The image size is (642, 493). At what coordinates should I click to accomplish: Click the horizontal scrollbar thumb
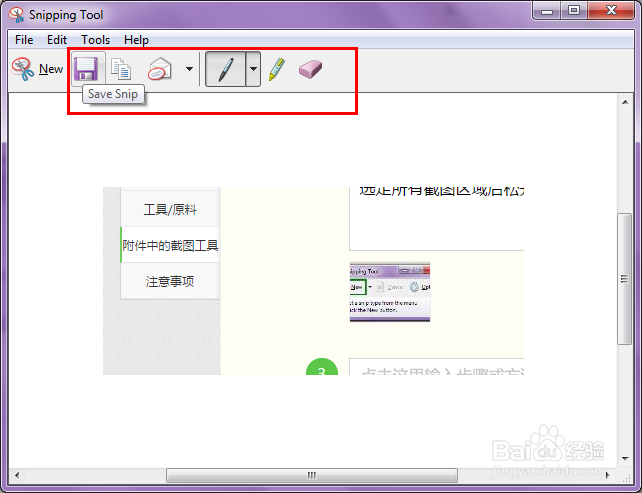pyautogui.click(x=312, y=475)
